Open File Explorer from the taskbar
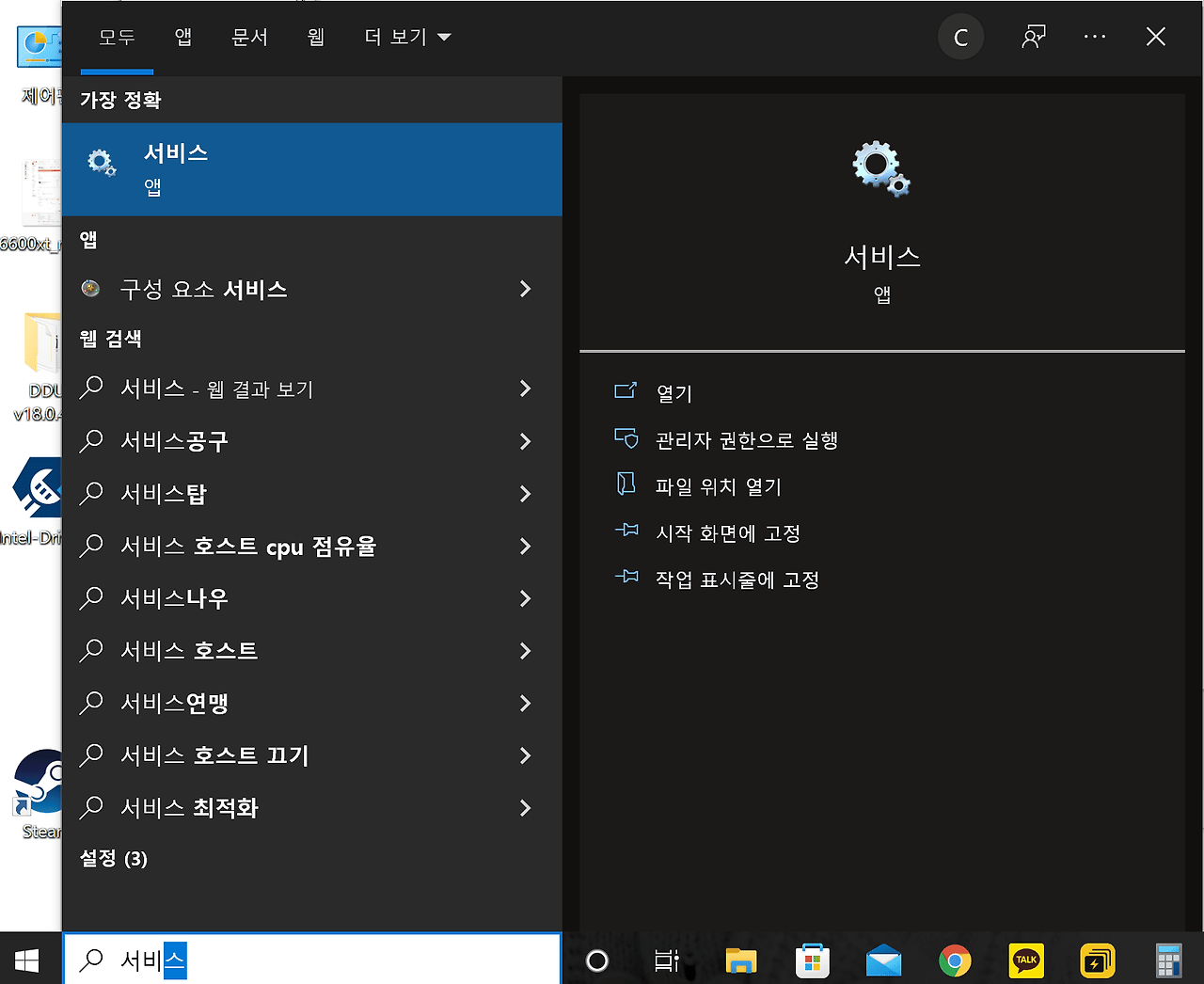The width and height of the screenshot is (1204, 984). [x=740, y=960]
